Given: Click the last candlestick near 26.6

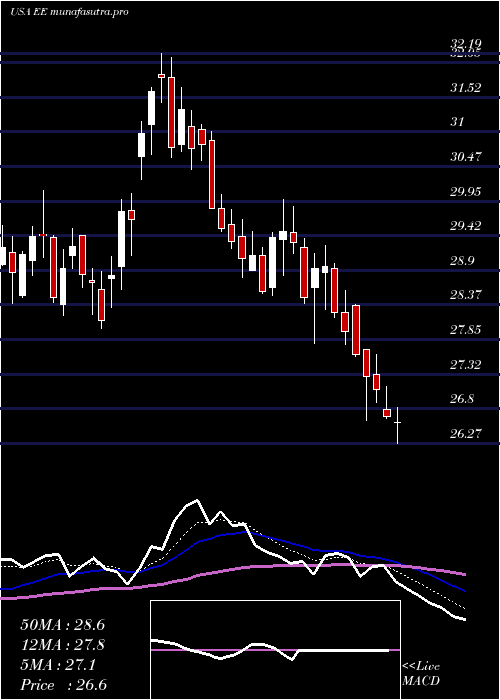Looking at the screenshot, I should (x=397, y=425).
